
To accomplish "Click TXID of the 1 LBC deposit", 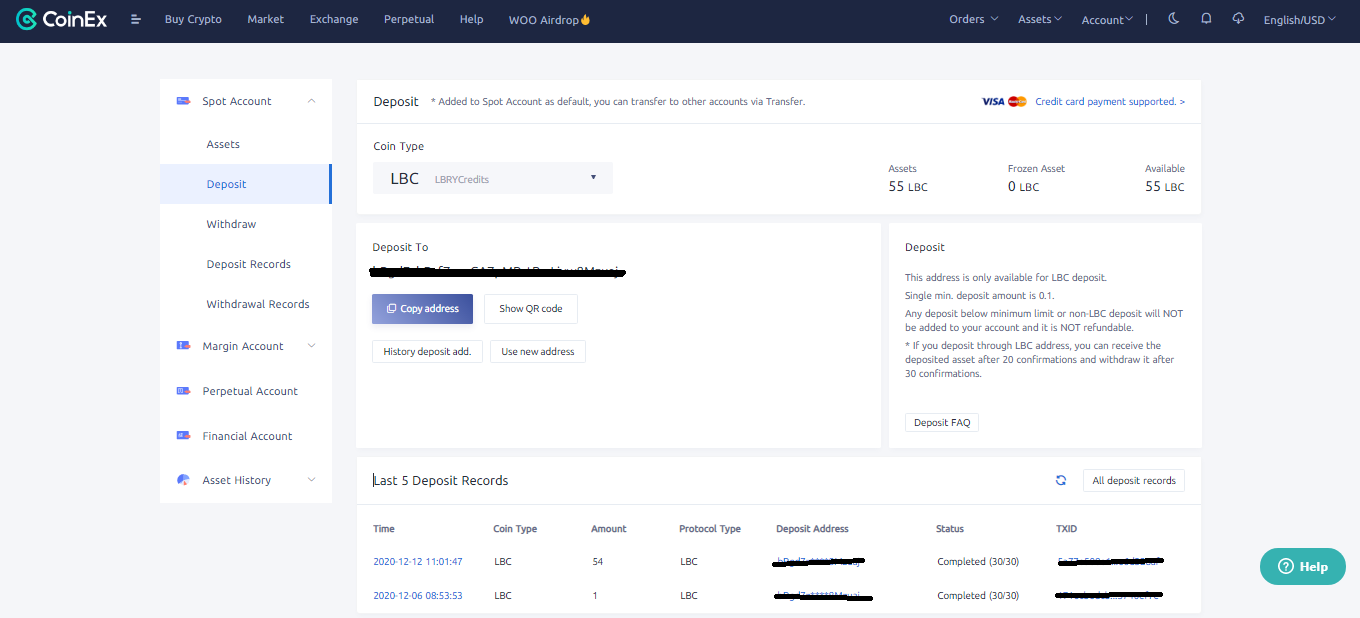I will pos(1109,596).
